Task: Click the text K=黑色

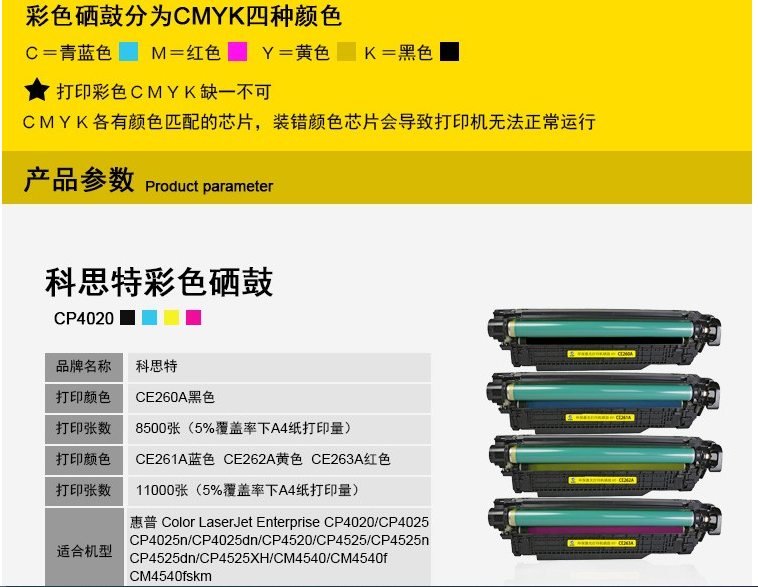Action: (x=398, y=53)
